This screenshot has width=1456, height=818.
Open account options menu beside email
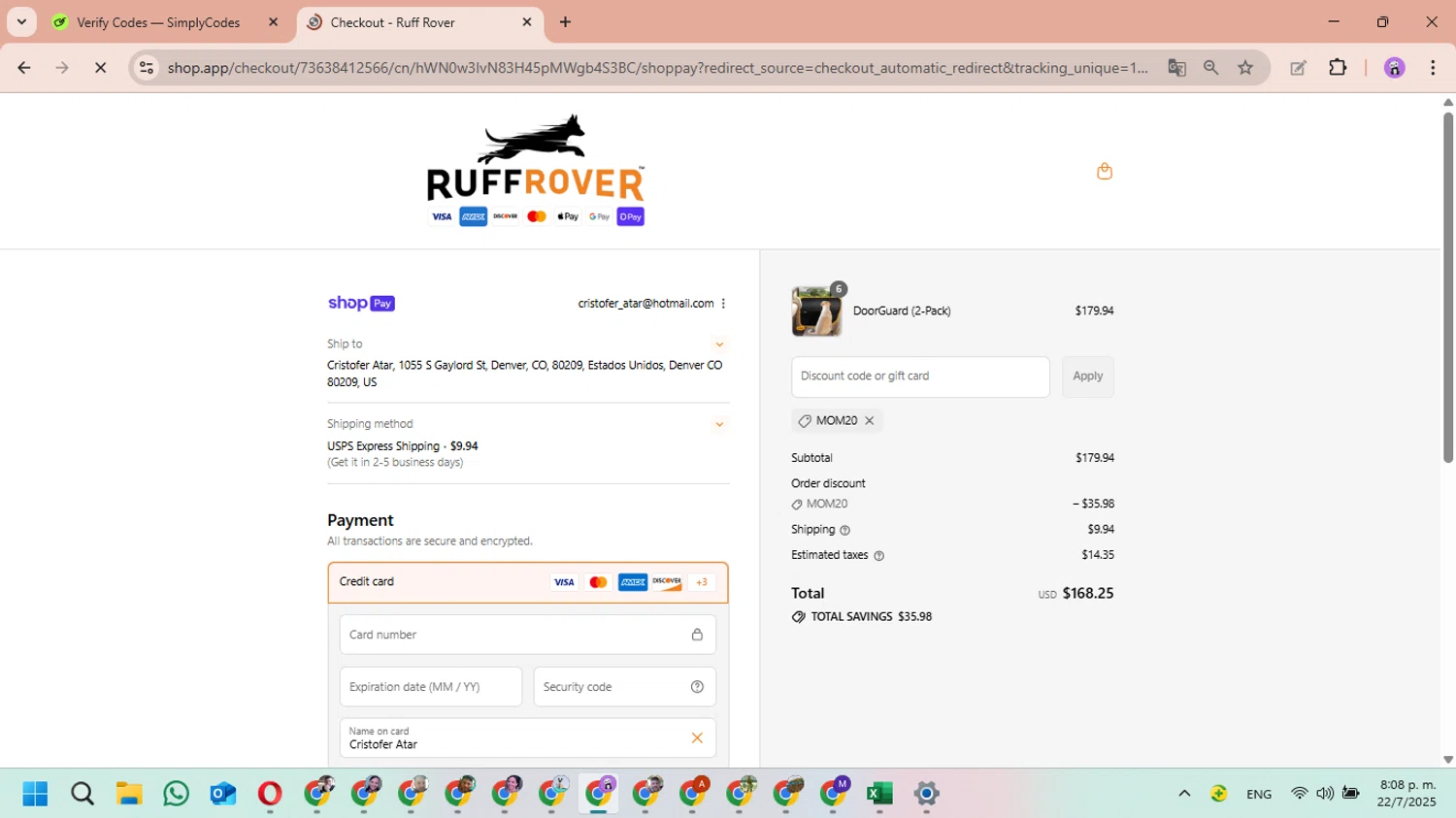(723, 304)
